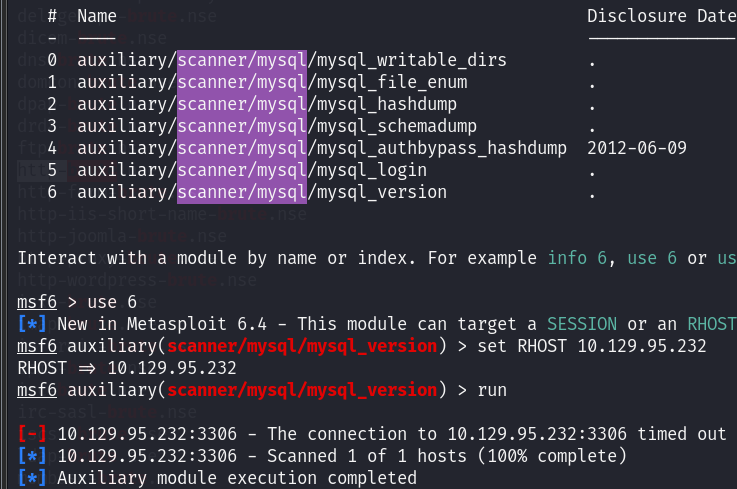Click the 2012-06-09 disclosure date
The image size is (737, 489).
pyautogui.click(x=637, y=149)
